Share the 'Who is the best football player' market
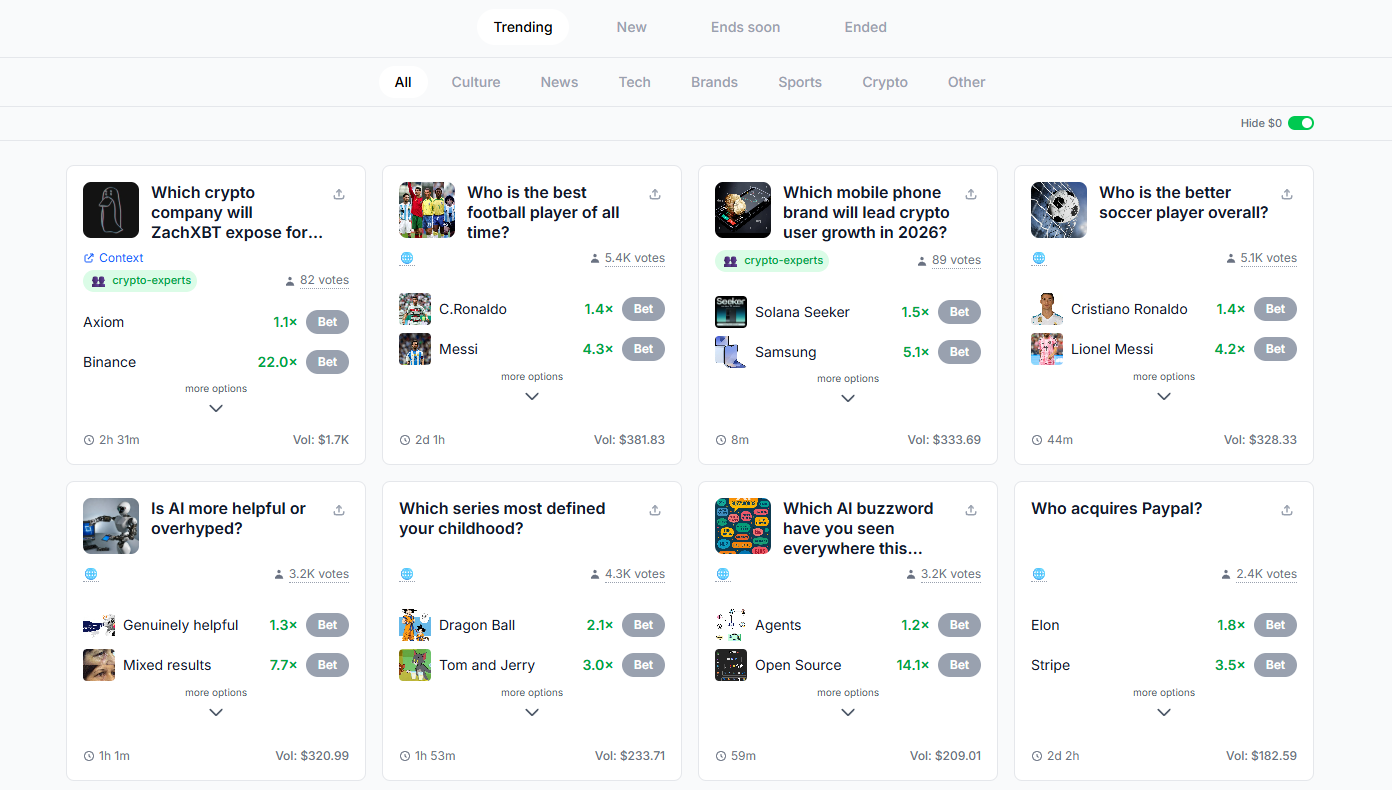 [654, 194]
